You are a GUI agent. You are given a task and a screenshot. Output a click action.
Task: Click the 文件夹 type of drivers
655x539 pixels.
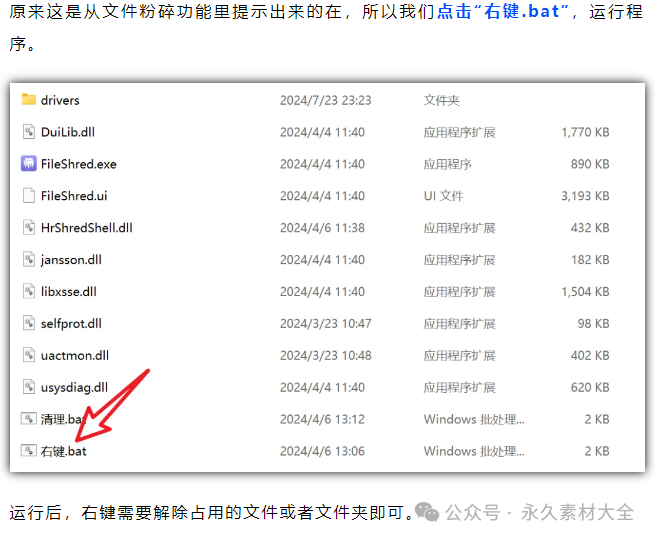[x=442, y=100]
